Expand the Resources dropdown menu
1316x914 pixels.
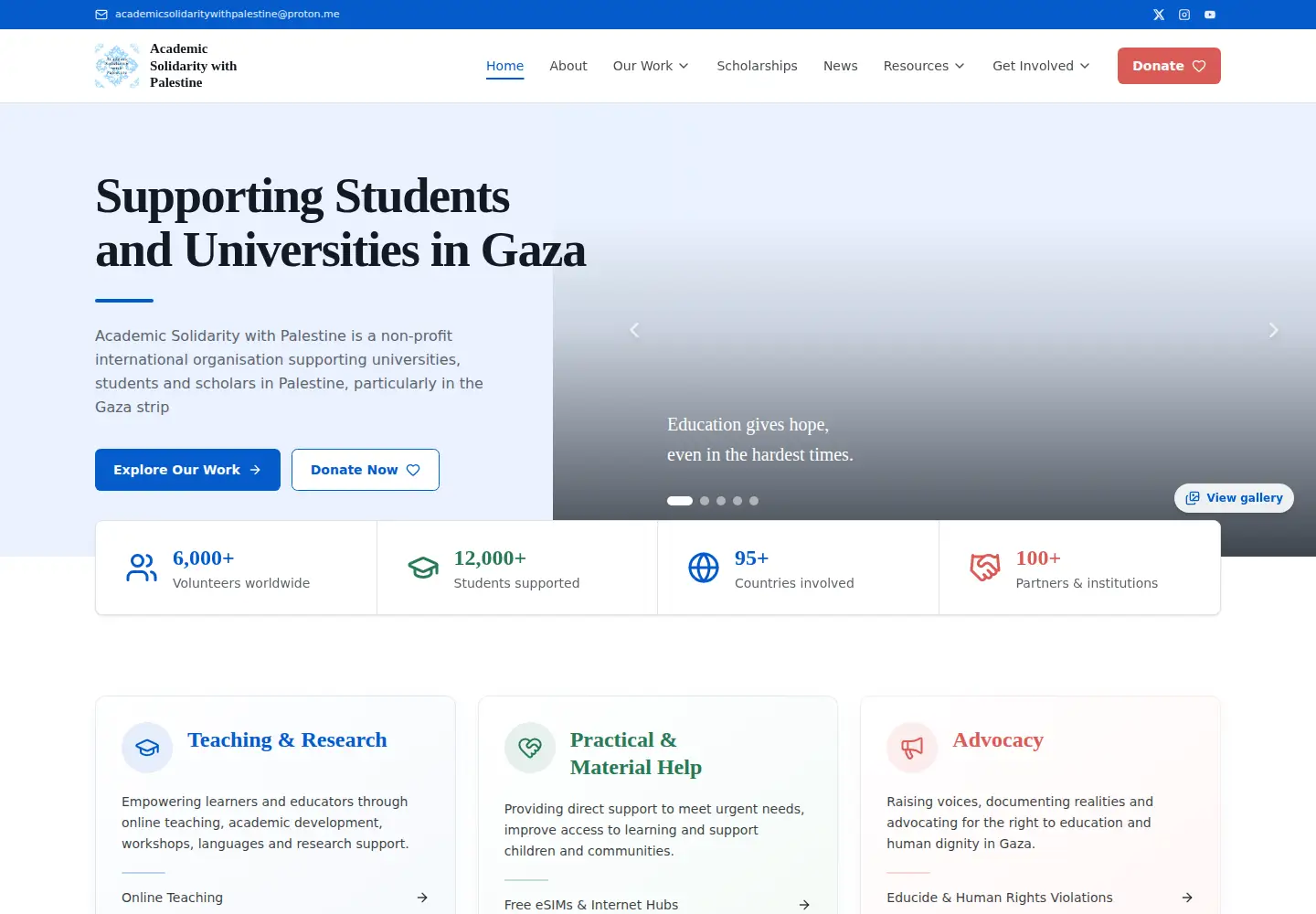pos(924,66)
